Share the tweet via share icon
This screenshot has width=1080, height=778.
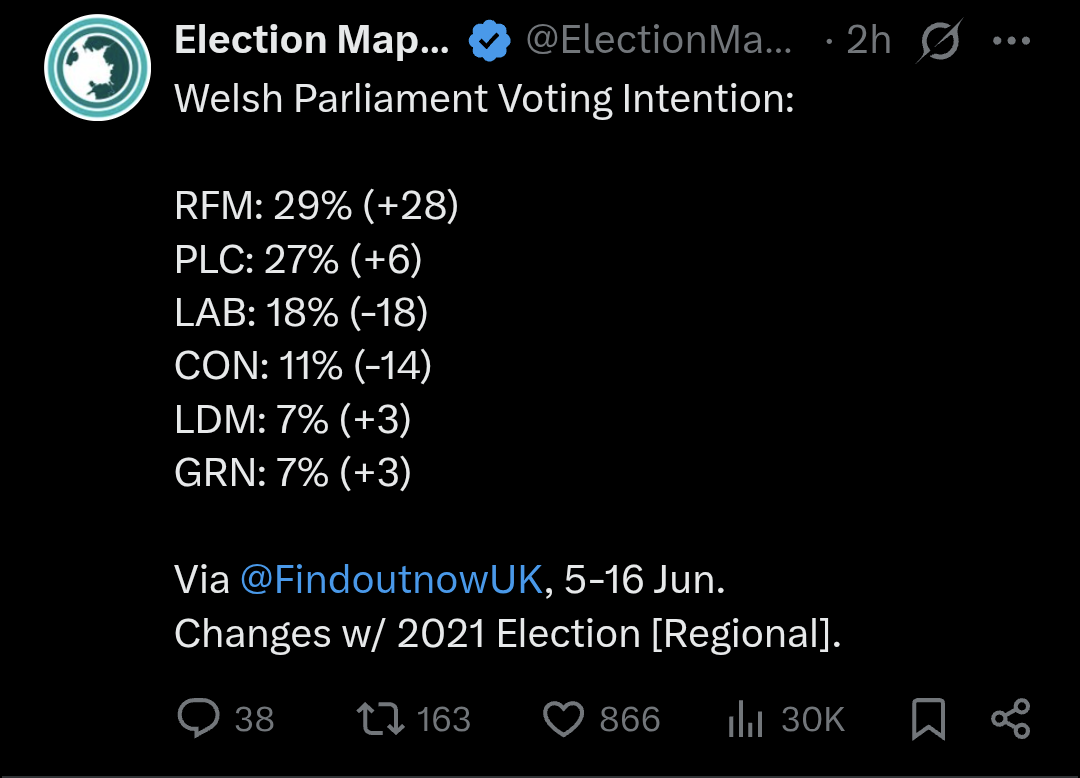coord(1010,718)
